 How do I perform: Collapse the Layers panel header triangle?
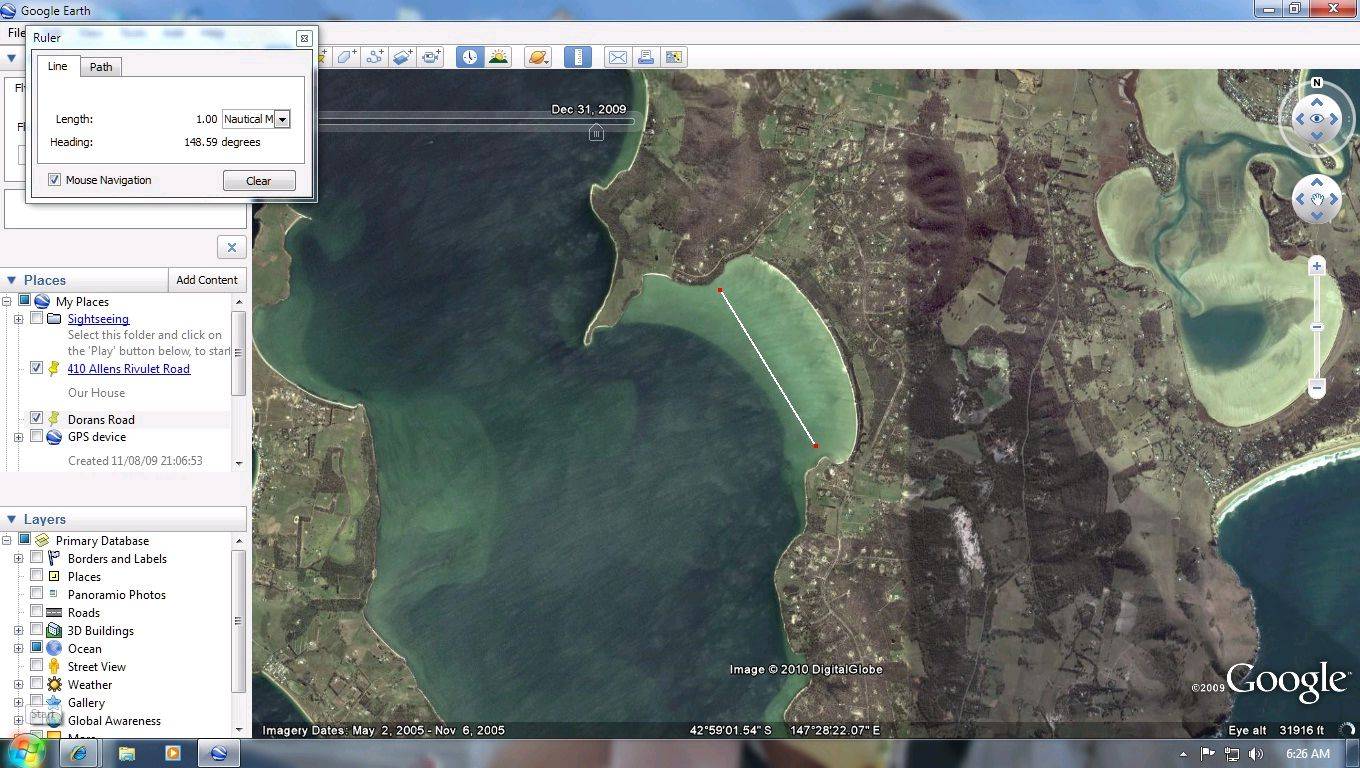pyautogui.click(x=12, y=519)
